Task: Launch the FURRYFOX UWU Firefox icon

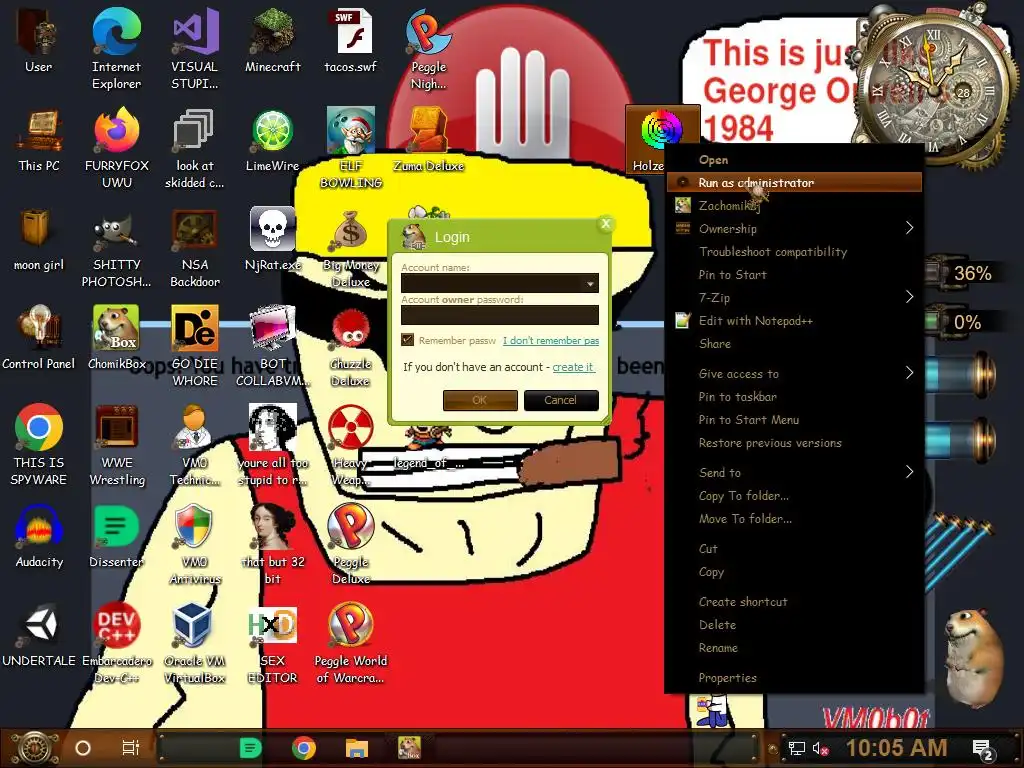Action: point(117,148)
